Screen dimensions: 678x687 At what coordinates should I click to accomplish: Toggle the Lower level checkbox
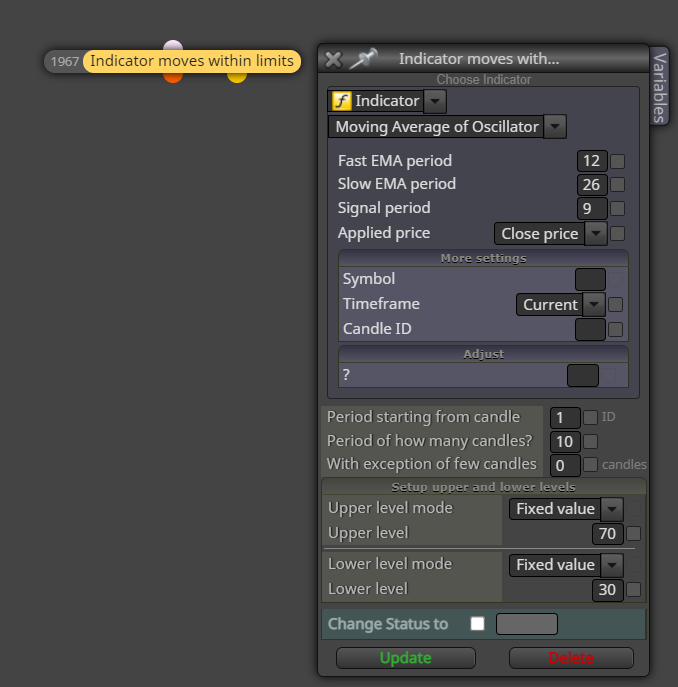634,590
